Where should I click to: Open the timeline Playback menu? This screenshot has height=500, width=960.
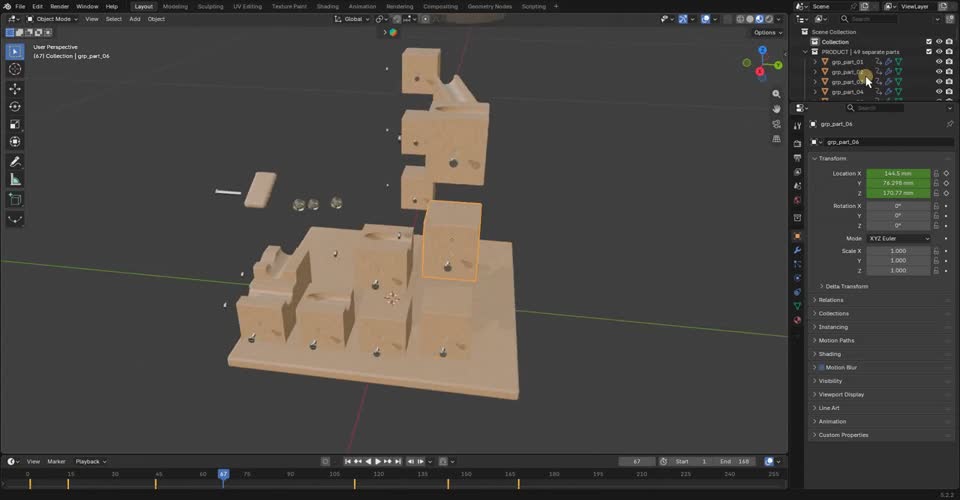91,461
